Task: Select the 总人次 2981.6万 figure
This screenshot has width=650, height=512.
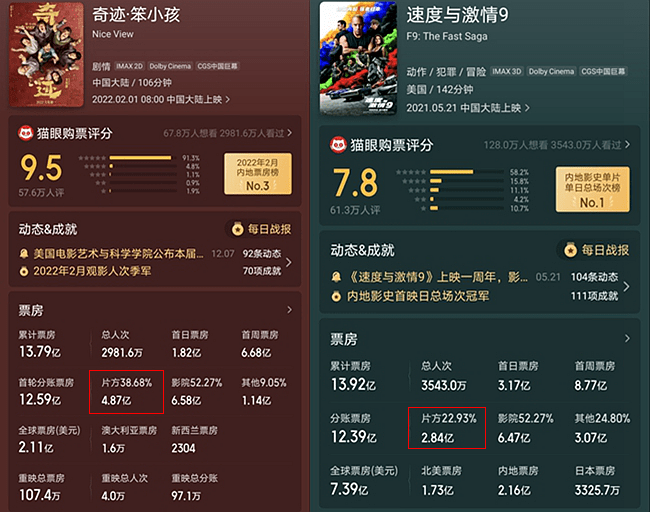Action: pos(122,344)
